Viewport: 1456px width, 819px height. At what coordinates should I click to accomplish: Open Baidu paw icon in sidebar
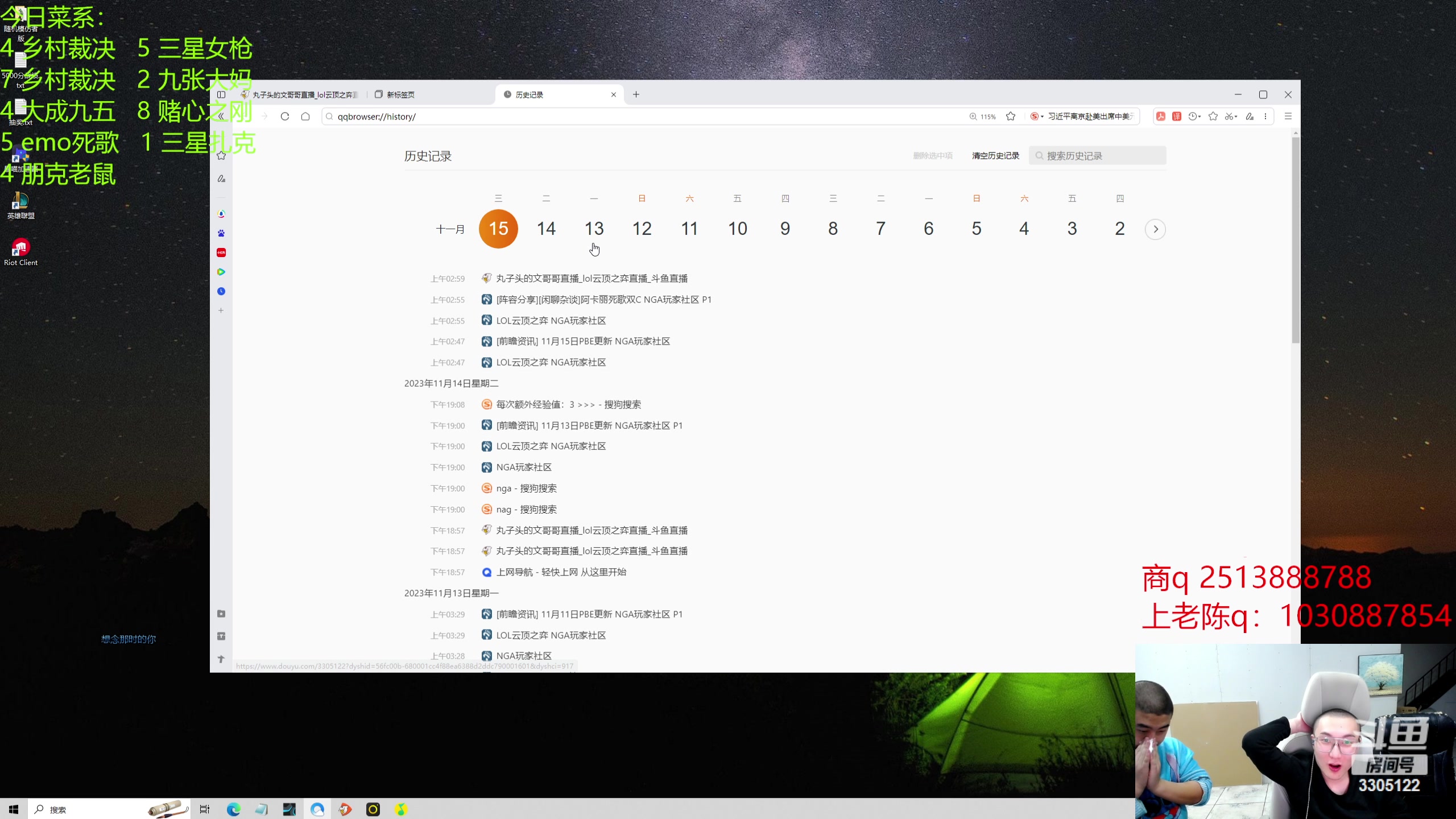pos(221,233)
